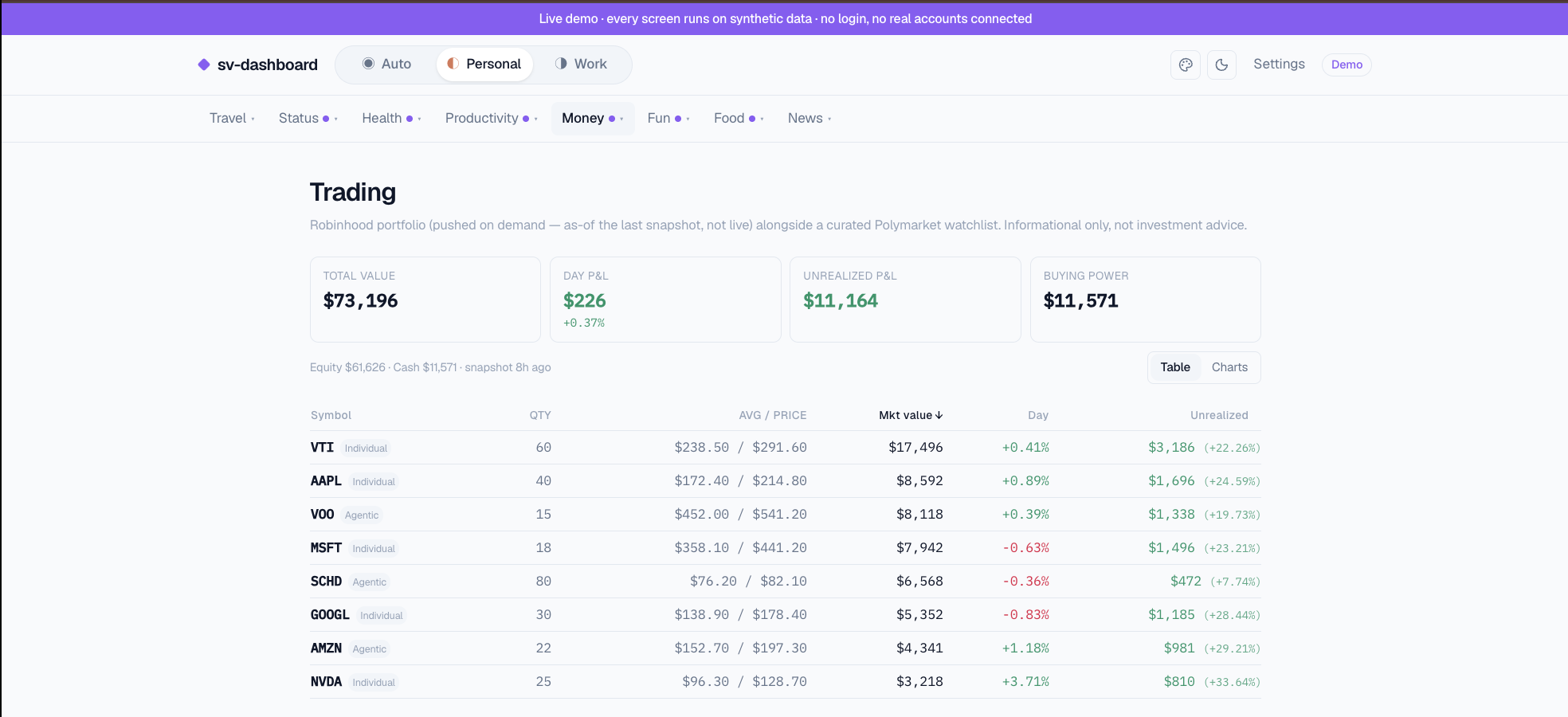Click GOOGL unrealized $1,185 value
1568x717 pixels.
[1171, 614]
